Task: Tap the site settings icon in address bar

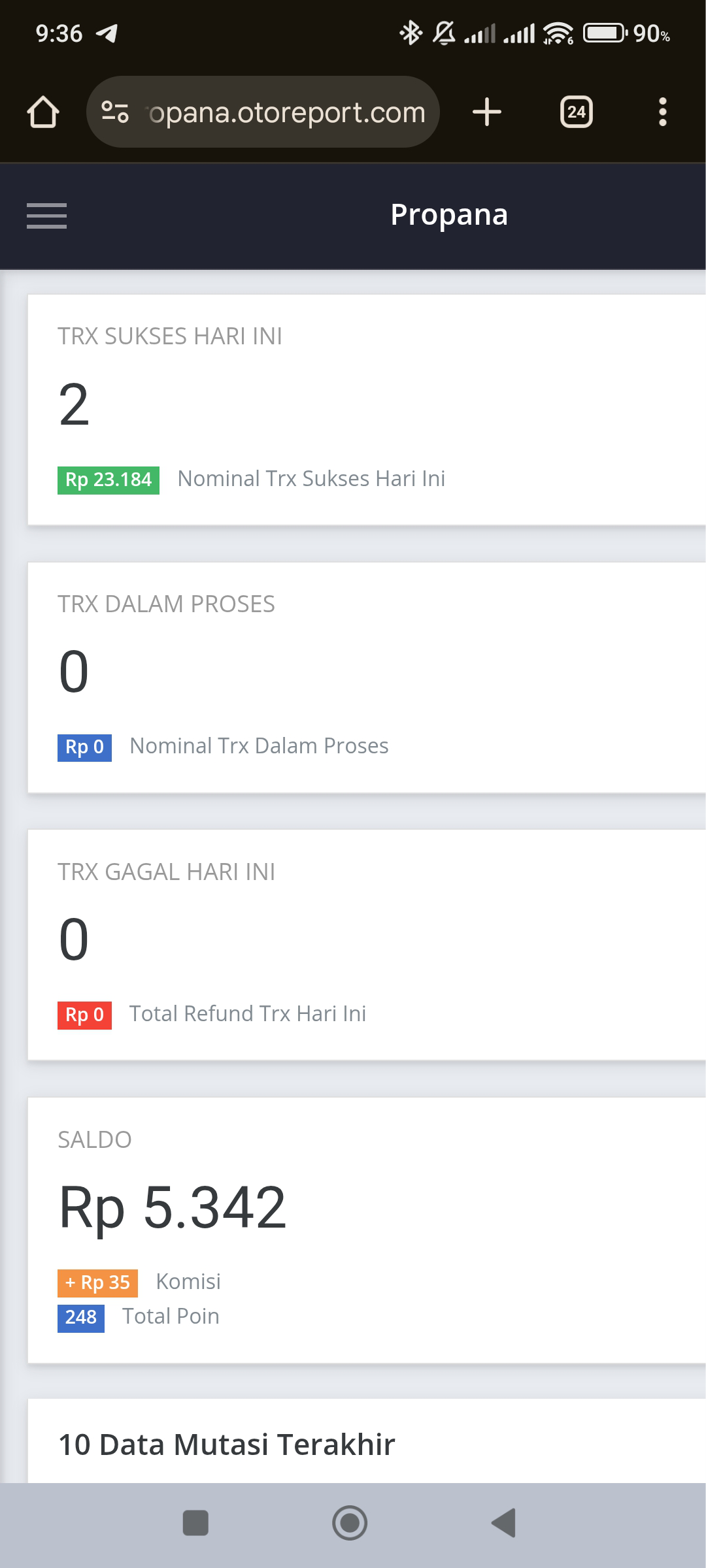Action: (115, 112)
